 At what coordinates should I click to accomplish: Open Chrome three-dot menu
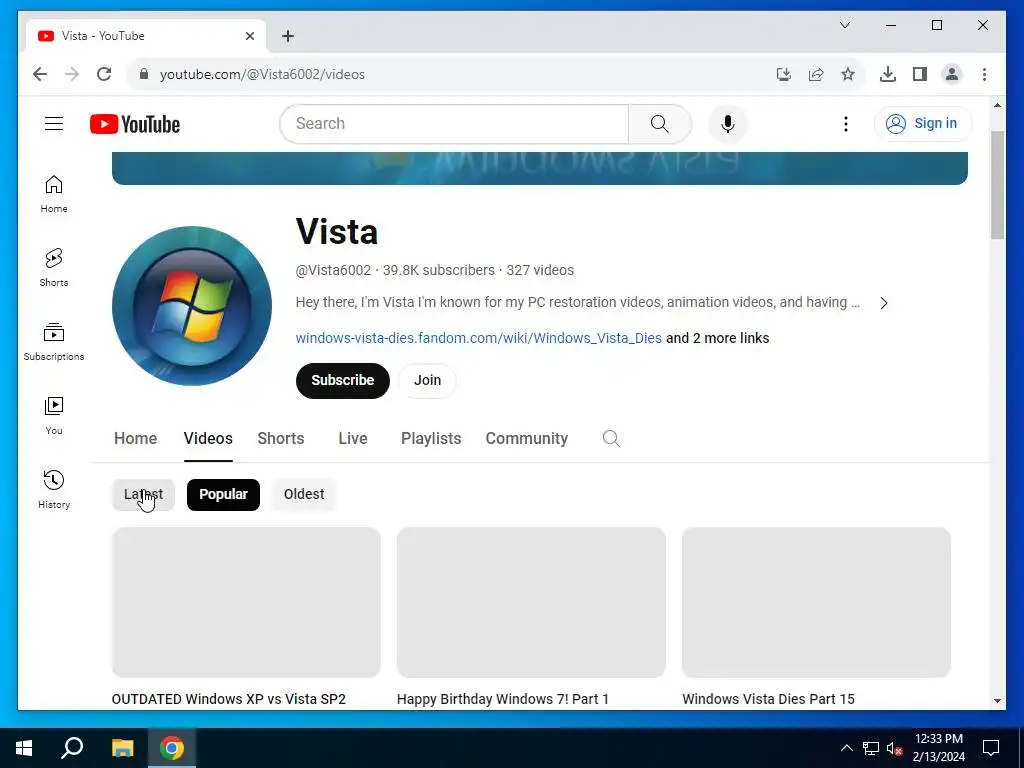click(984, 74)
